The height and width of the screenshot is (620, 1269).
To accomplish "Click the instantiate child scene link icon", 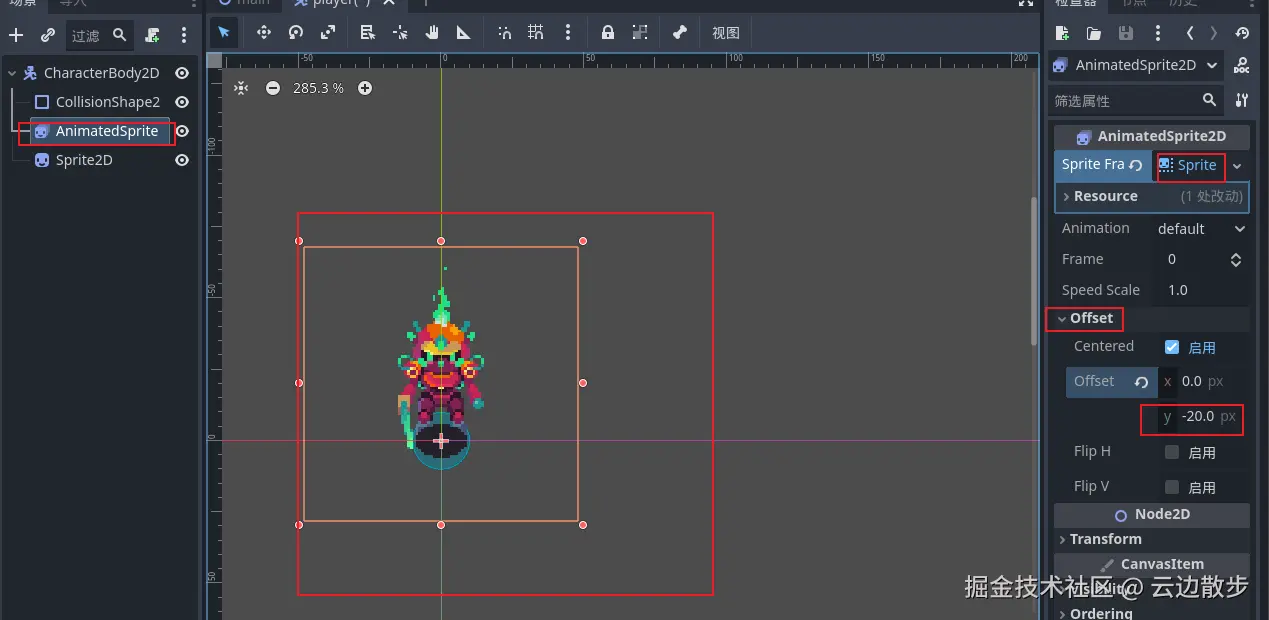I will click(x=48, y=35).
